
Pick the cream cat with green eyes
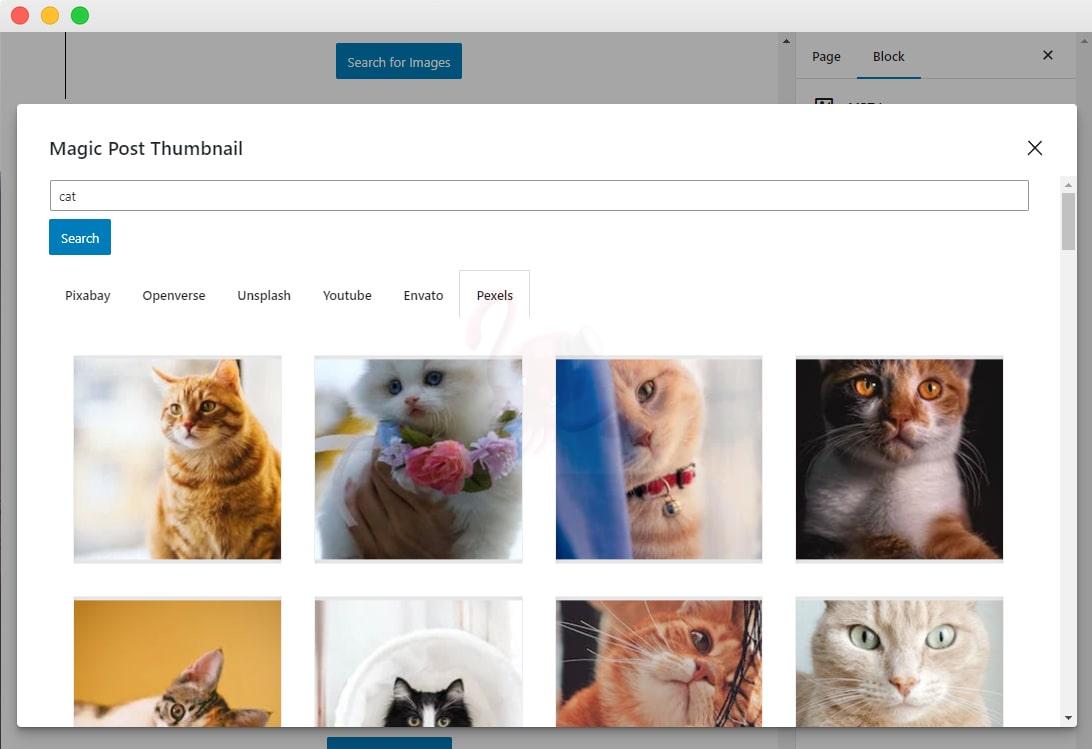tap(899, 662)
